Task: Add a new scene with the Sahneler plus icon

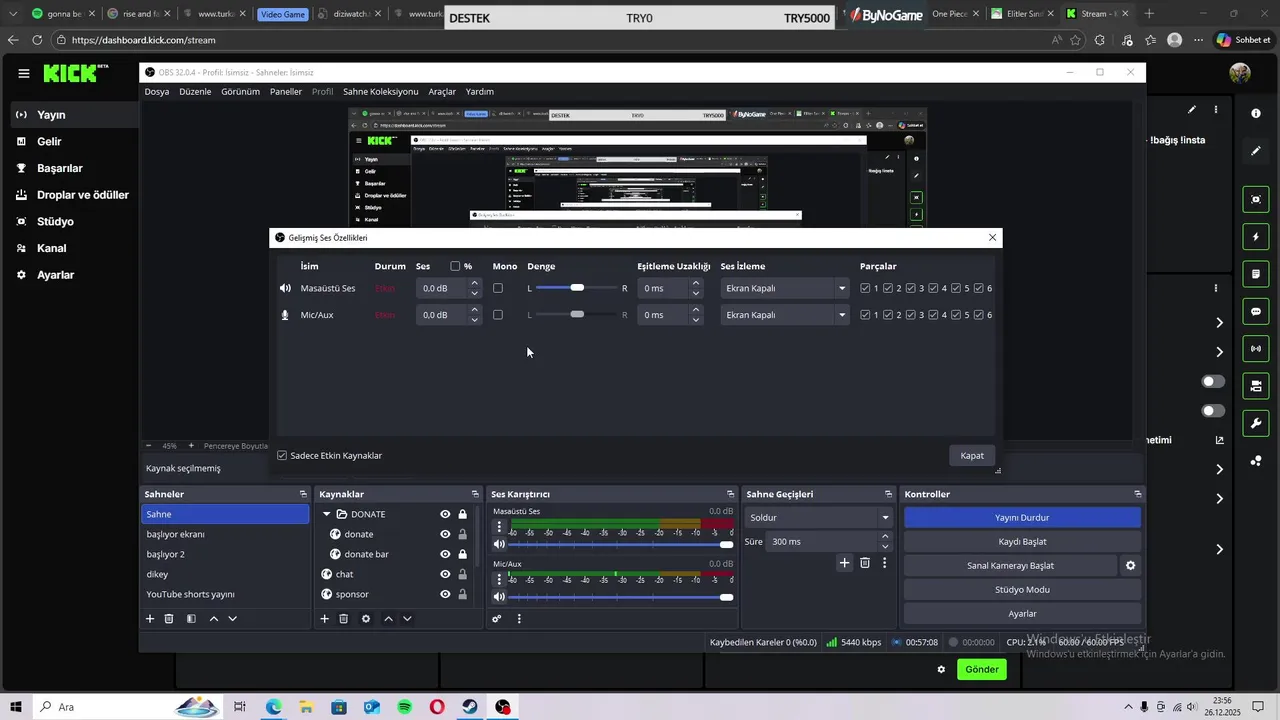Action: 150,619
